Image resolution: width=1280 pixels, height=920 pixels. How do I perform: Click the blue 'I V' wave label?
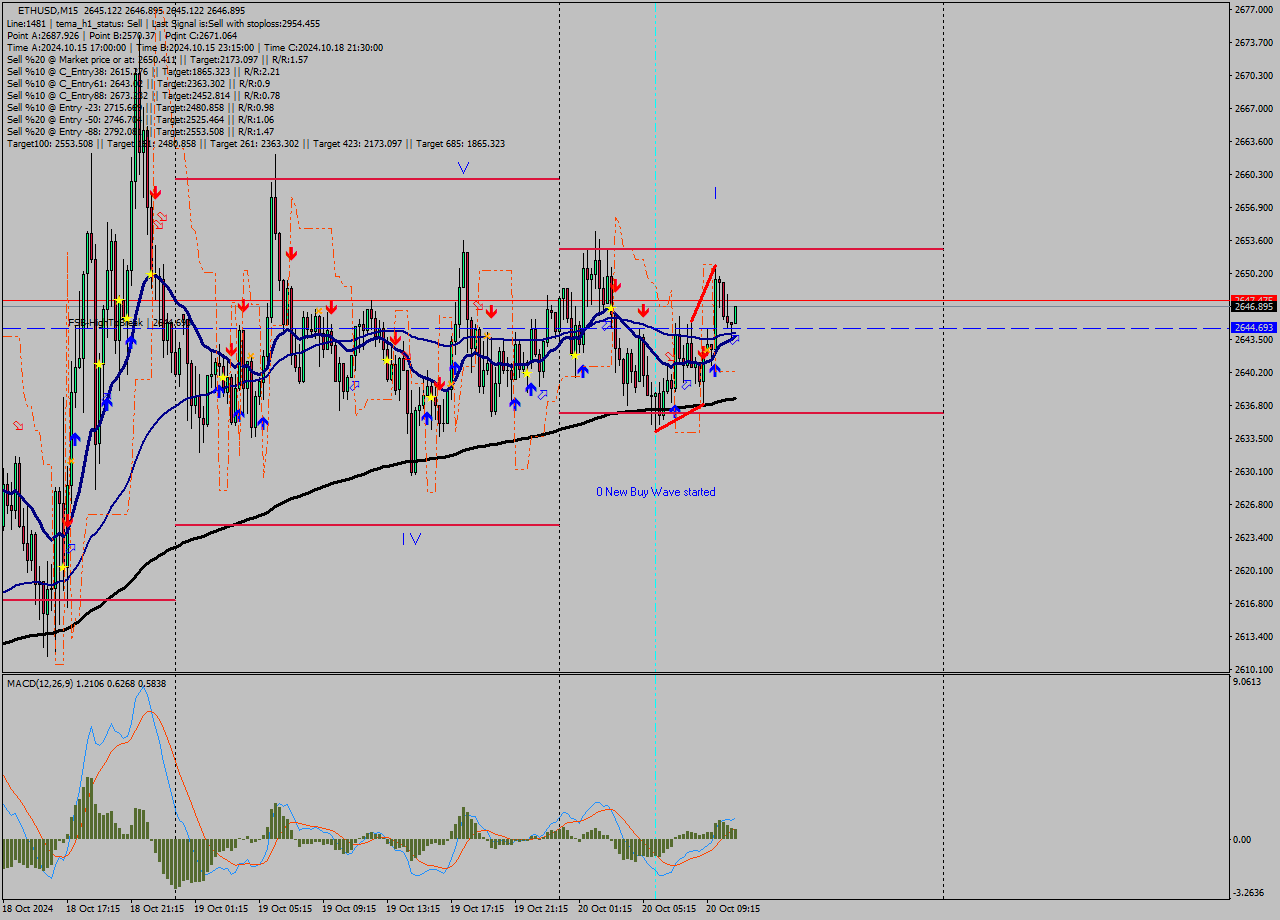412,539
